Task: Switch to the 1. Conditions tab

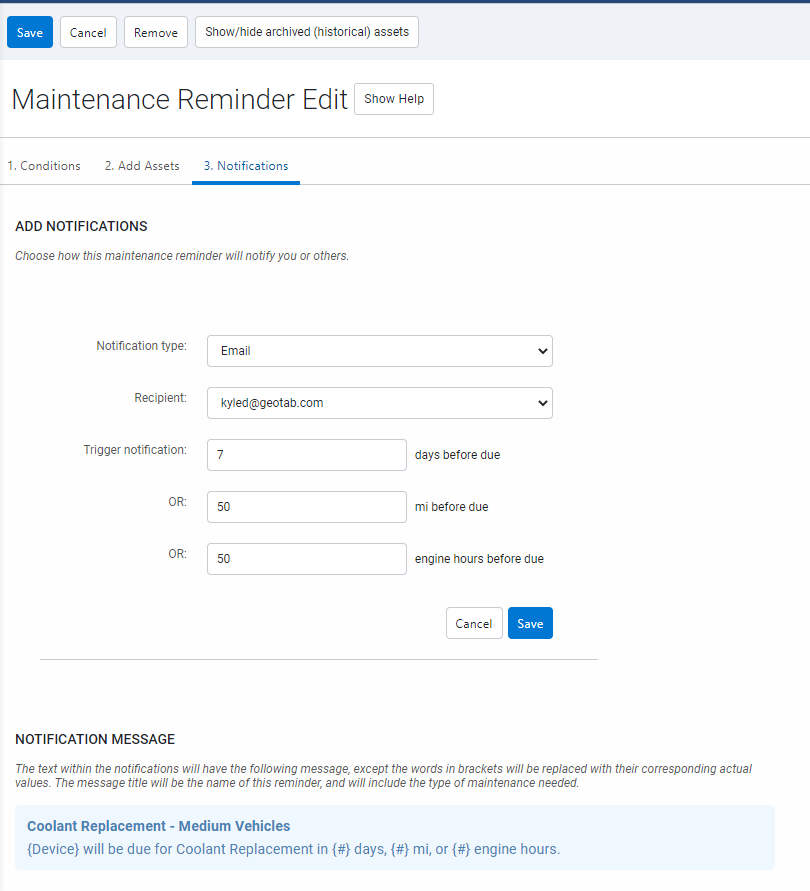Action: point(44,166)
